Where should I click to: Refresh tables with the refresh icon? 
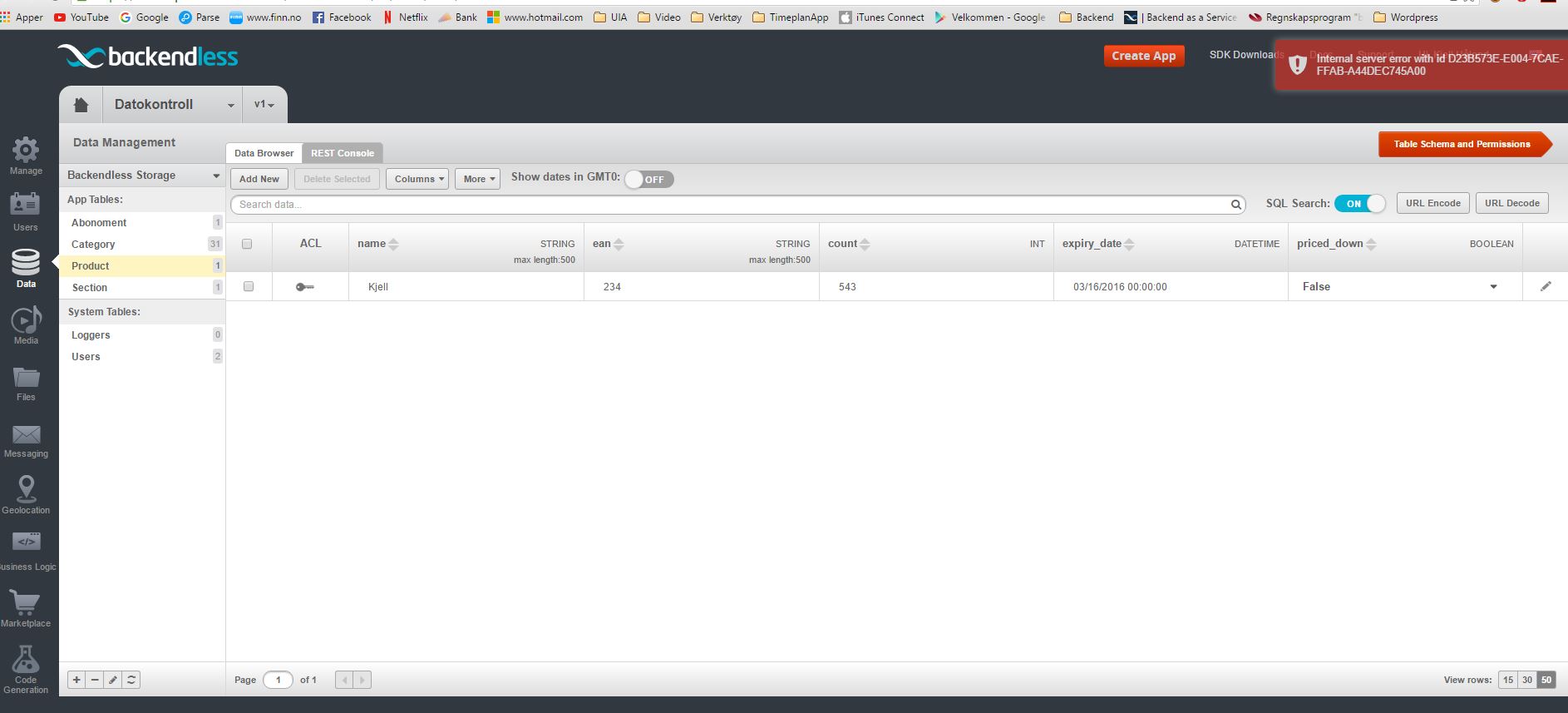tap(131, 680)
